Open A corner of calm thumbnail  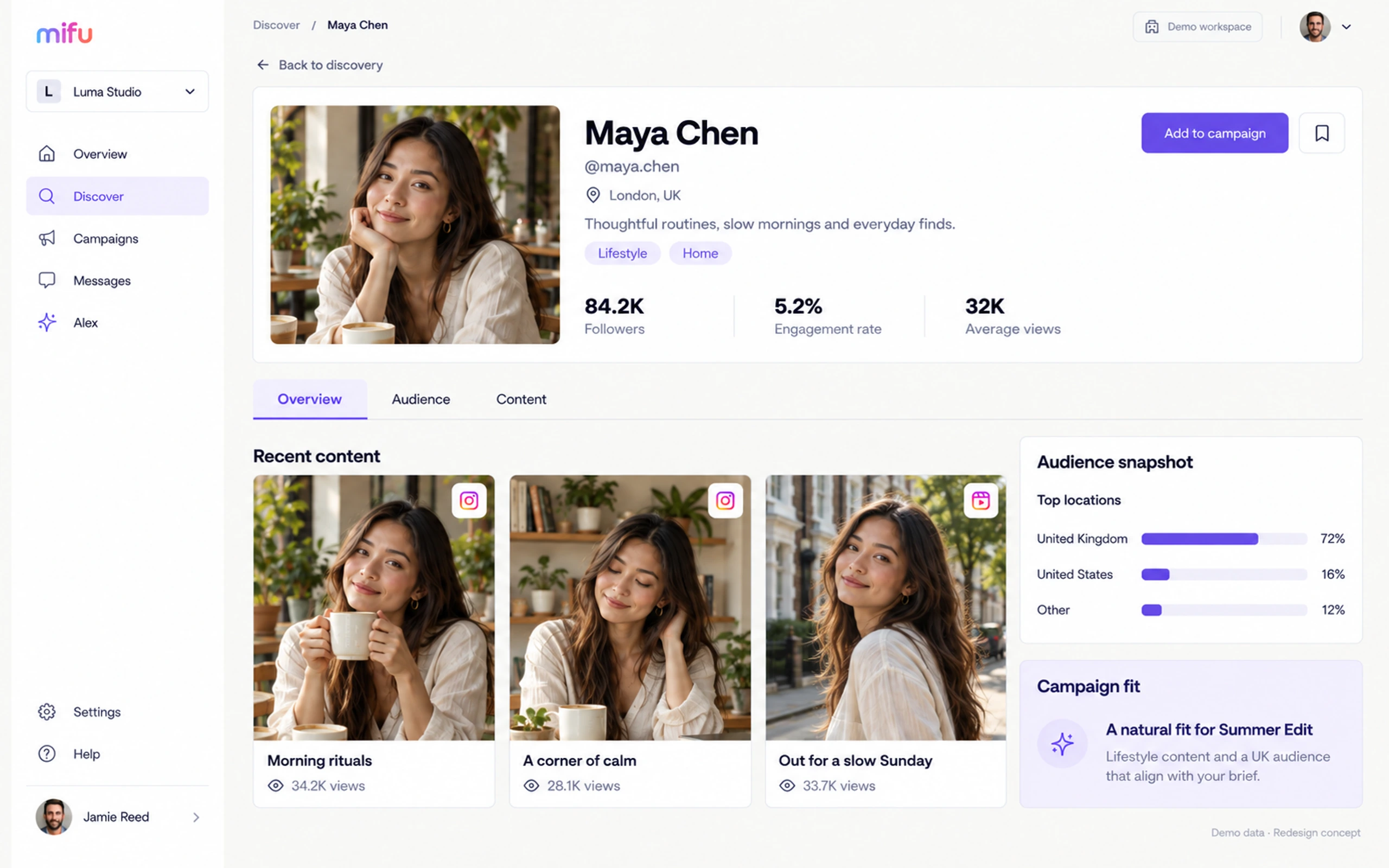click(x=630, y=608)
